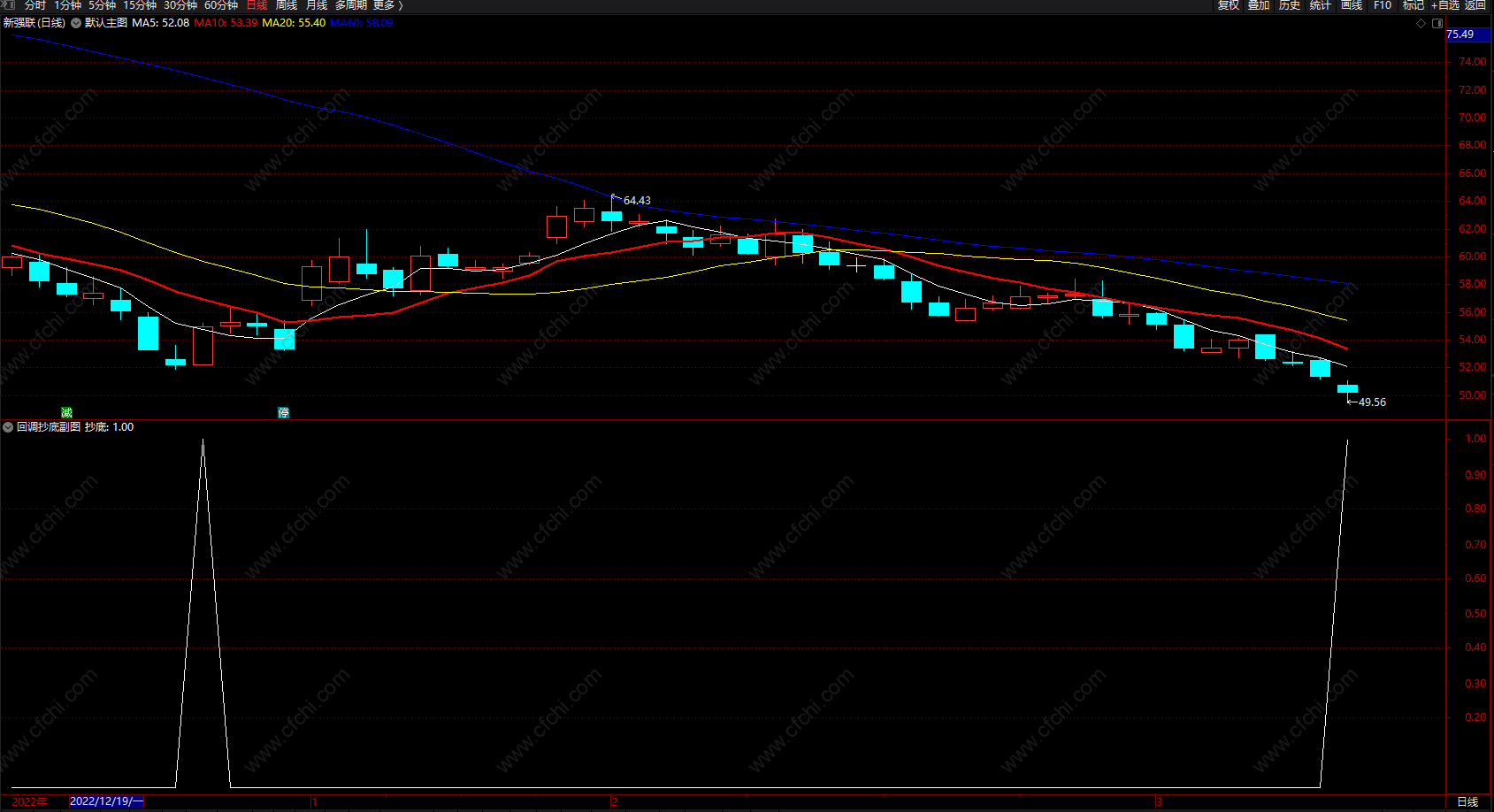The image size is (1494, 812).
Task: Click the 复权 button
Action: coord(1229,5)
